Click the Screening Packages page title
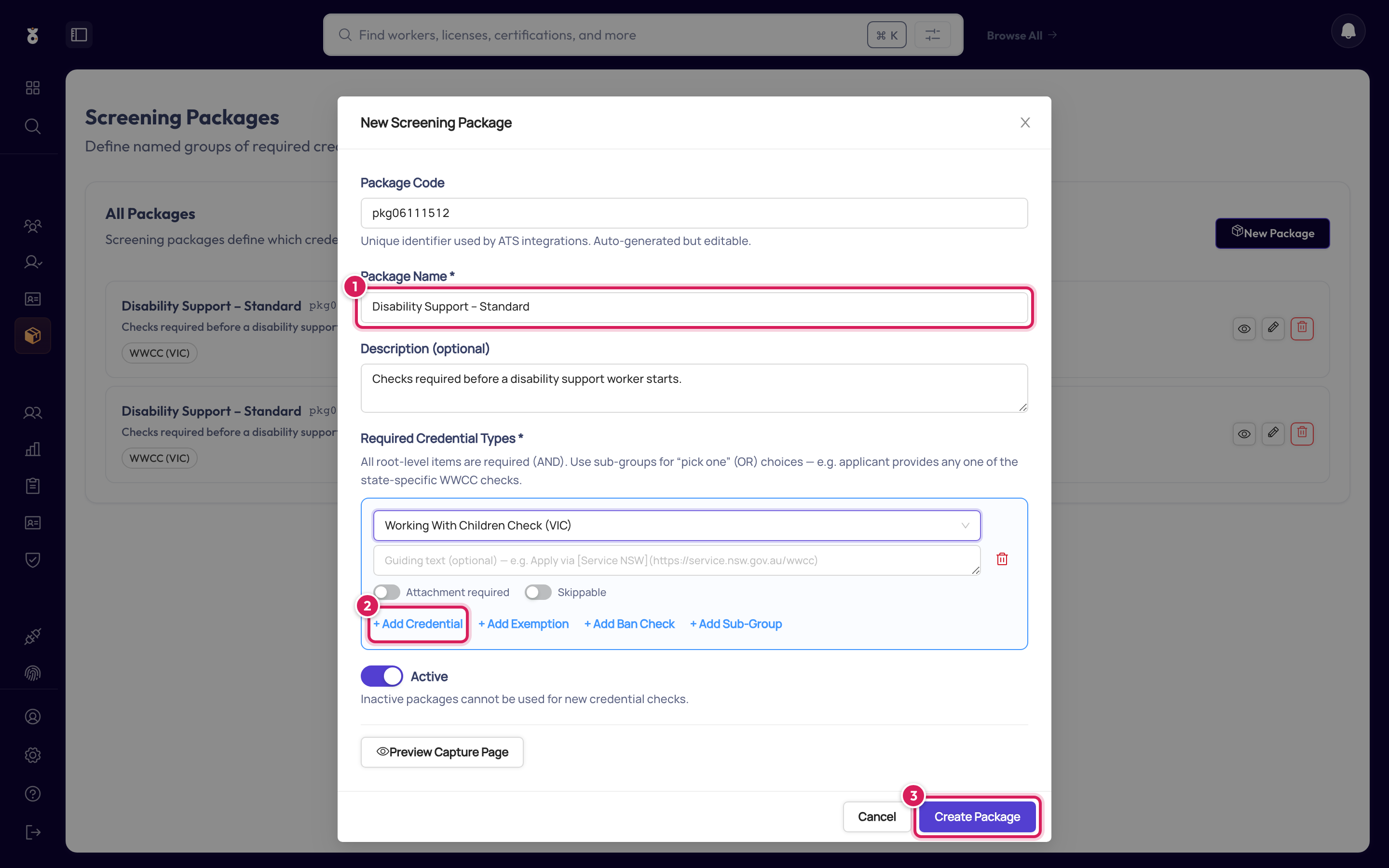1389x868 pixels. [182, 117]
